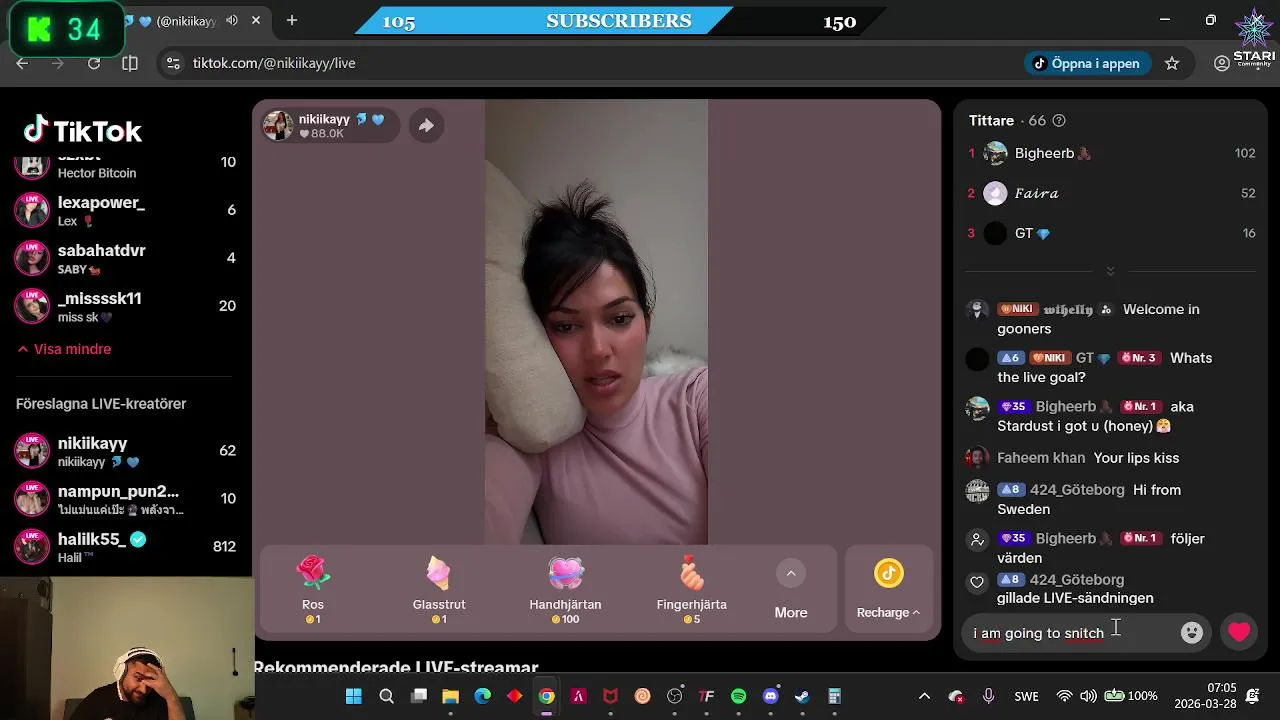Open _missssk11 live channel
The height and width of the screenshot is (720, 1280).
(x=126, y=306)
